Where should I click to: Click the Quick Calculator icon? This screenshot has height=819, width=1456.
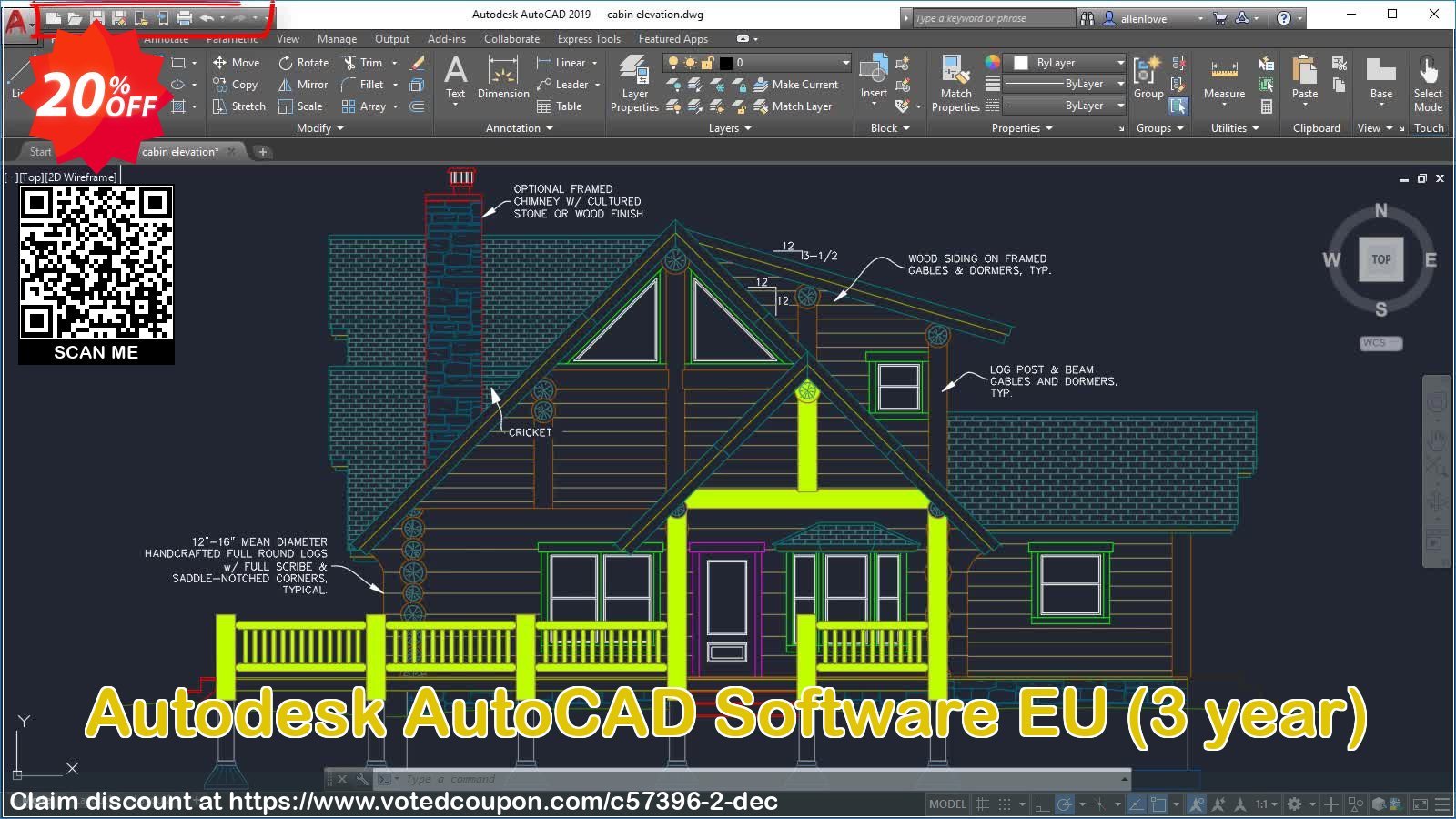click(x=1266, y=106)
